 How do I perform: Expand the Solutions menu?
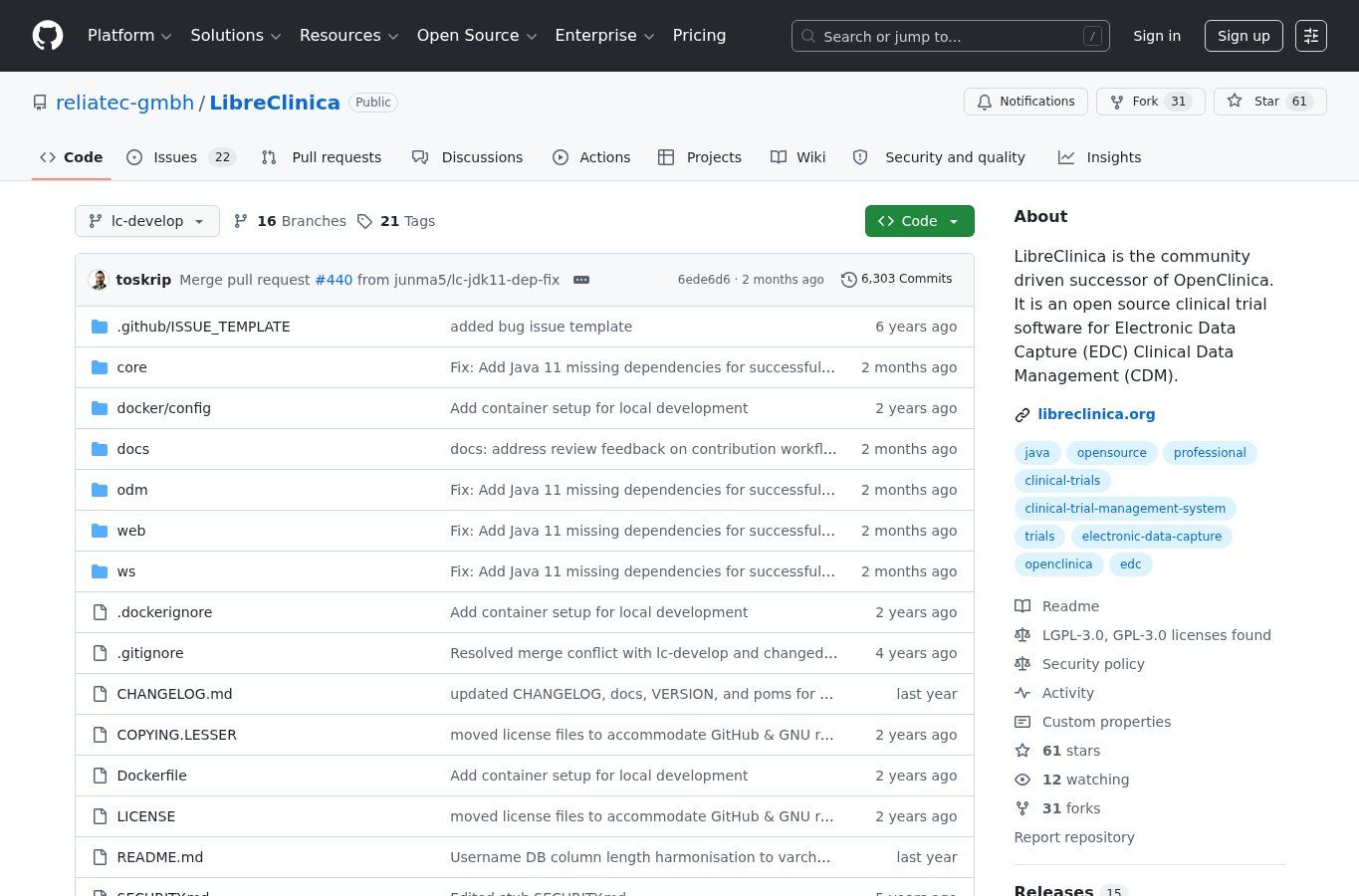click(236, 36)
